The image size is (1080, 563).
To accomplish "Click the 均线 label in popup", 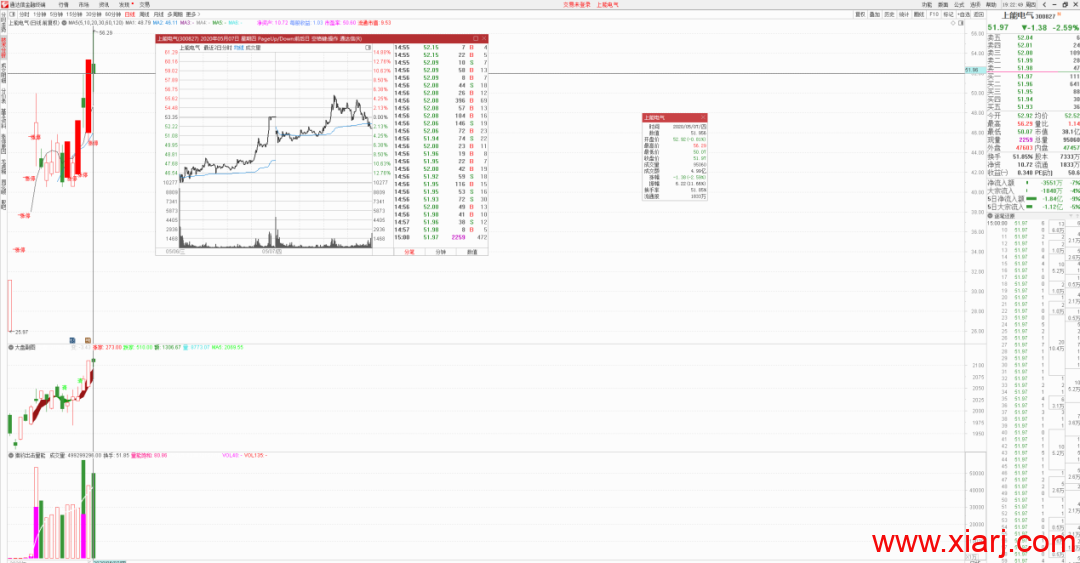I will click(x=238, y=48).
